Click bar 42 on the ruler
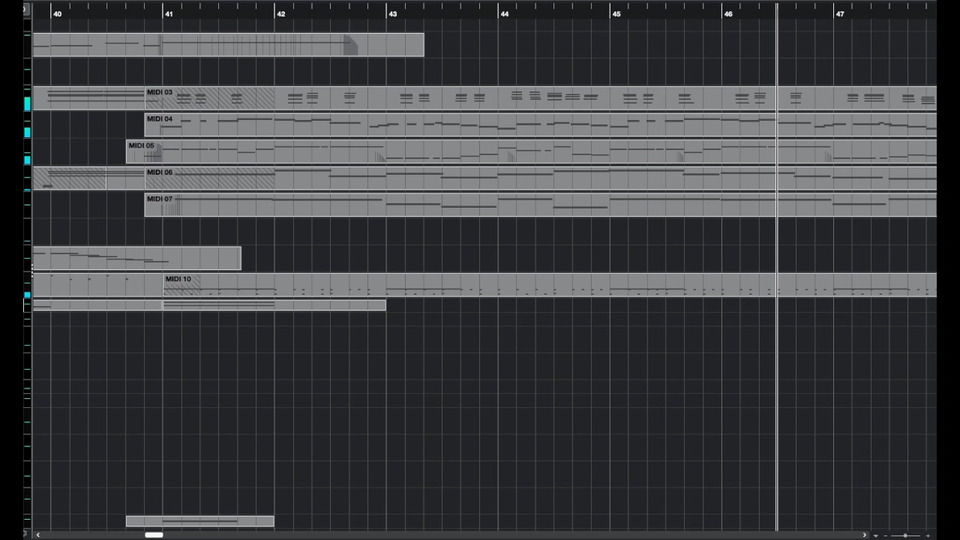960x540 pixels. (x=281, y=13)
